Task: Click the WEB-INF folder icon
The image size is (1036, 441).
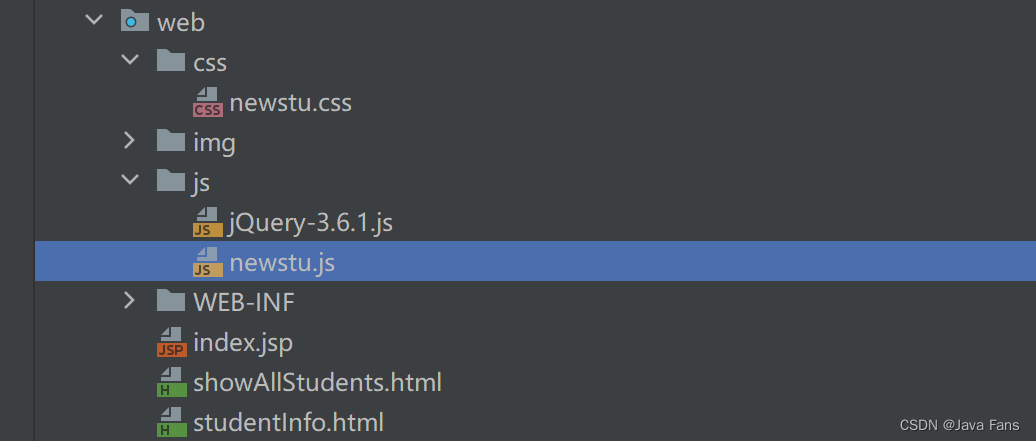Action: point(171,301)
